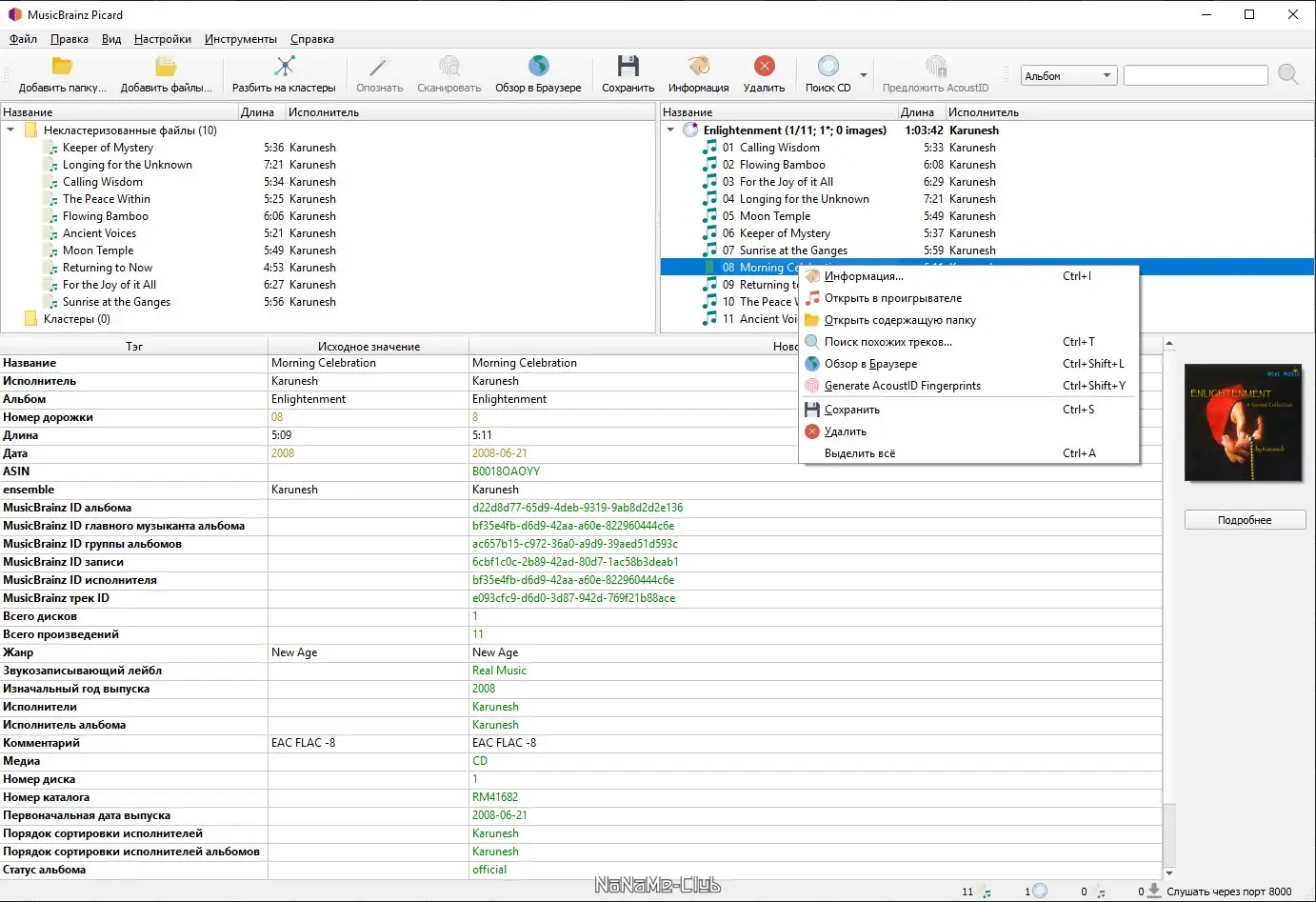Click the magnifier search icon in the toolbar
Screen dimensions: 1316x902
[x=1288, y=74]
